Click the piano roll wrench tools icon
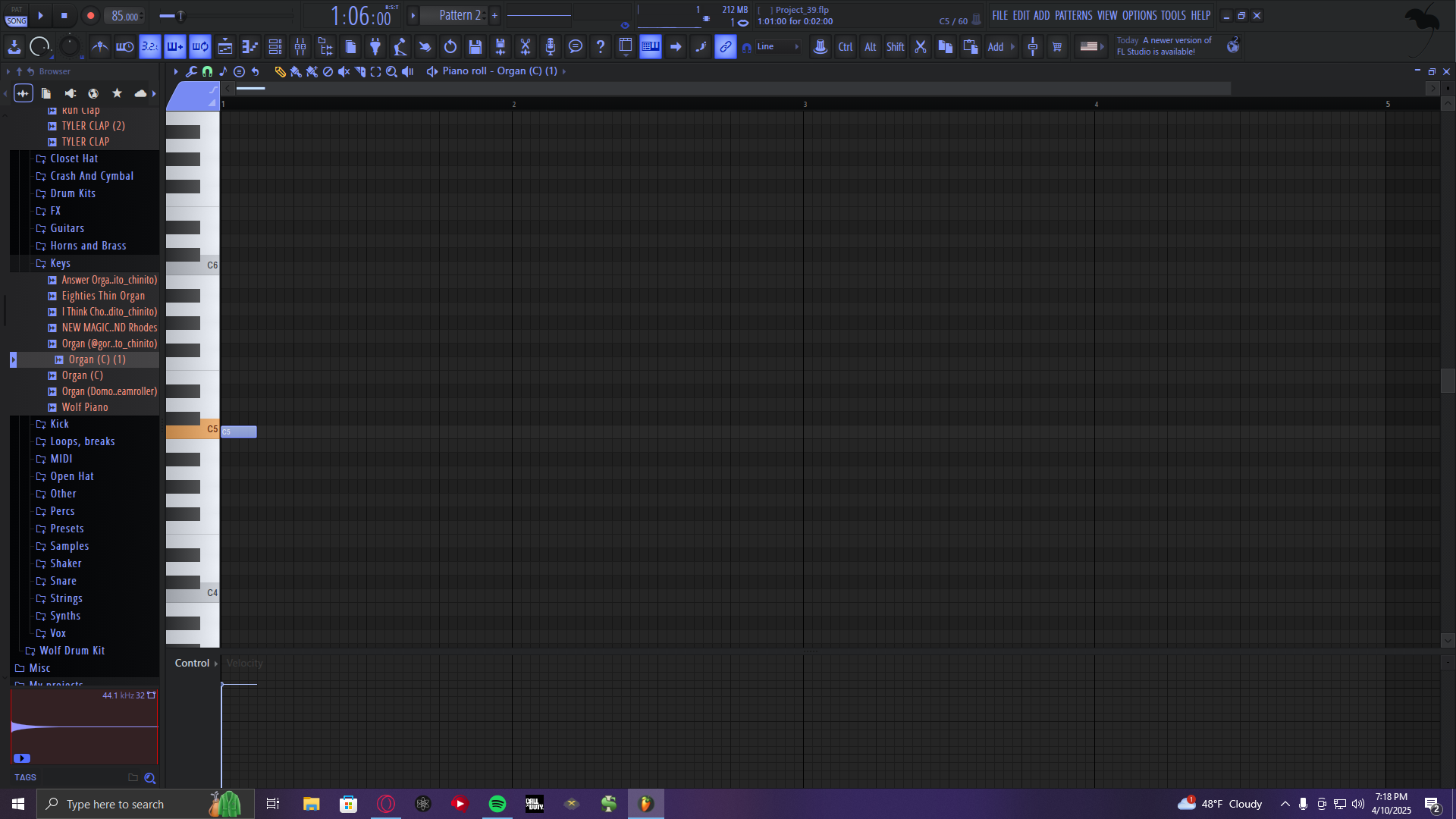Viewport: 1456px width, 819px height. (x=191, y=71)
